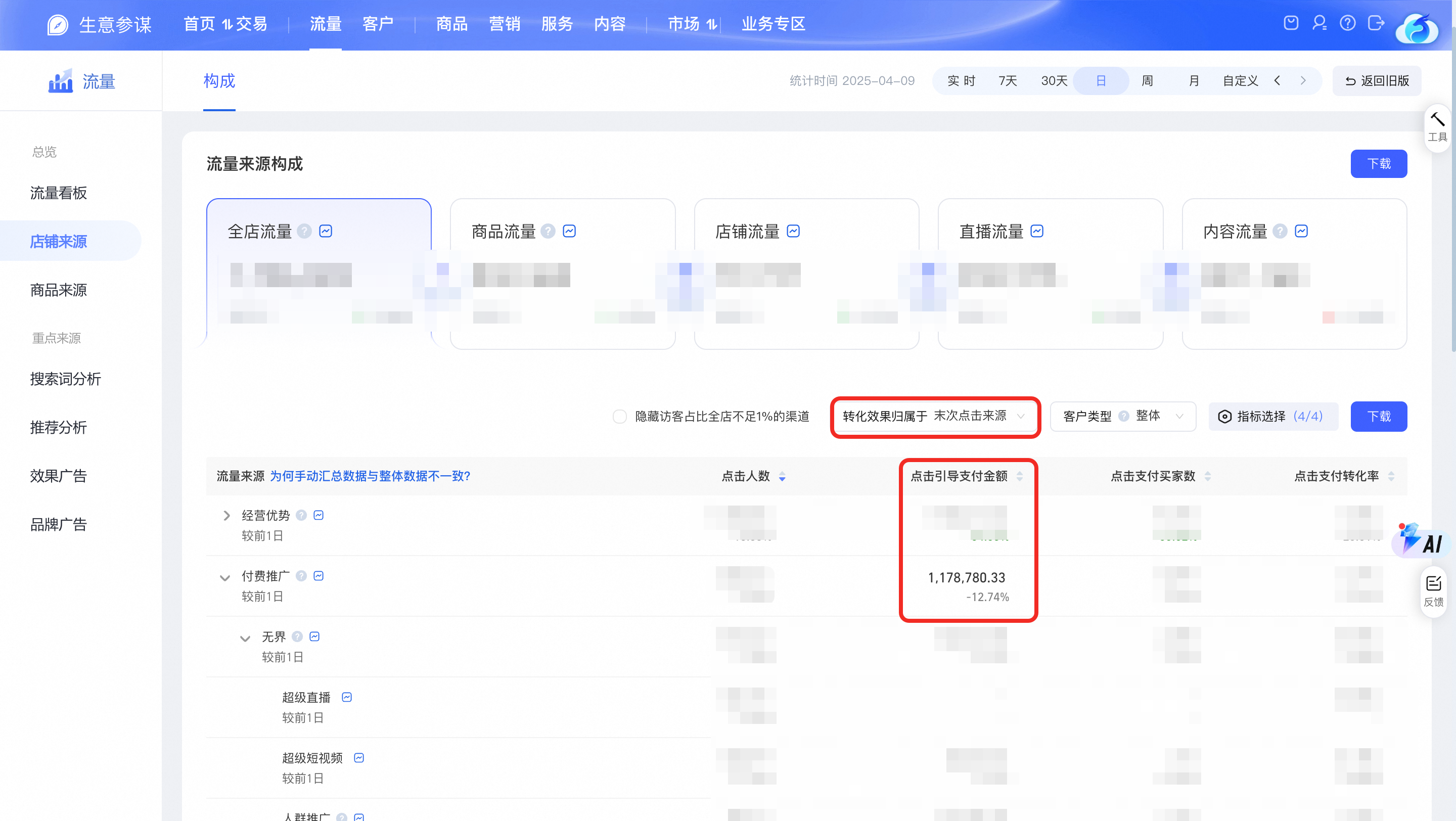This screenshot has height=821, width=1456.
Task: Select 搜索词分析 in the sidebar
Action: [66, 379]
